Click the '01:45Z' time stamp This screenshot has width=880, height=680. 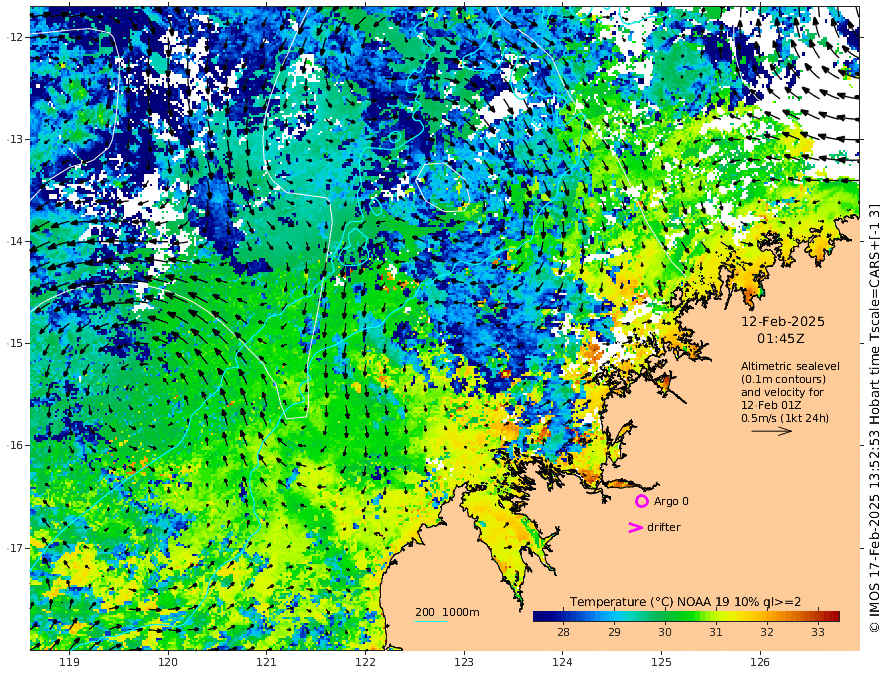[781, 339]
